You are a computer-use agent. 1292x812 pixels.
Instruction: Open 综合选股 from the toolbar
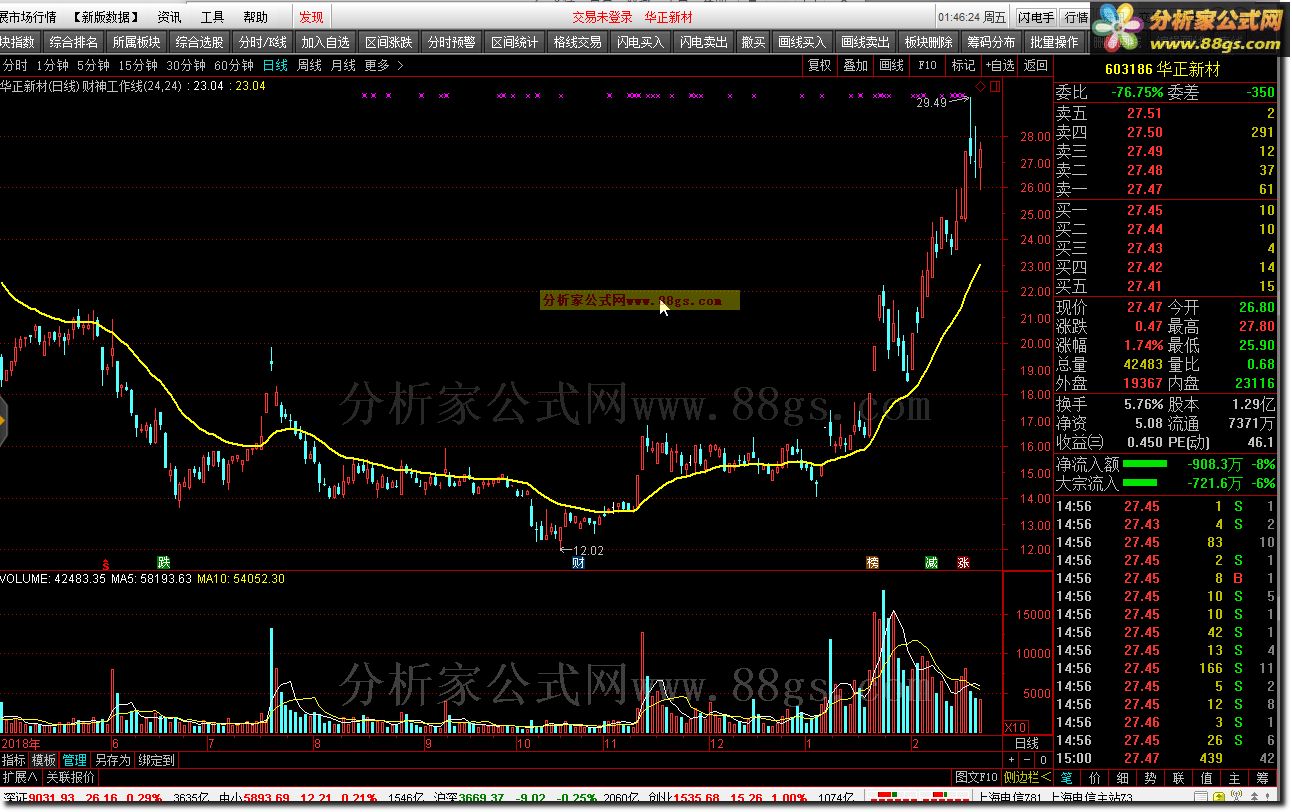200,42
